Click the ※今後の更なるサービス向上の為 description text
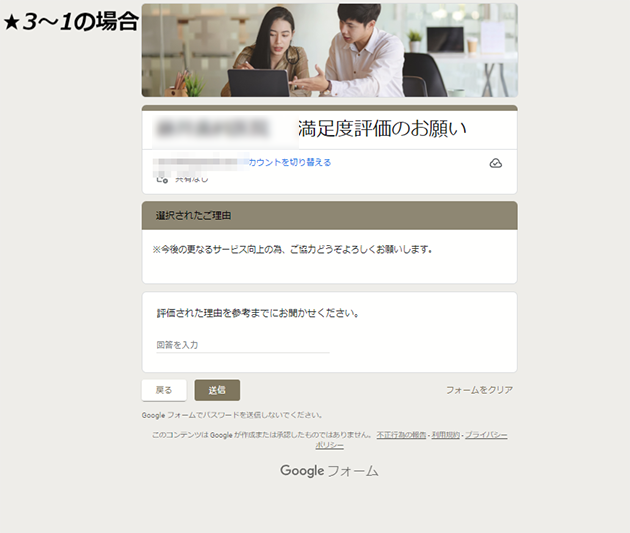 [x=292, y=249]
